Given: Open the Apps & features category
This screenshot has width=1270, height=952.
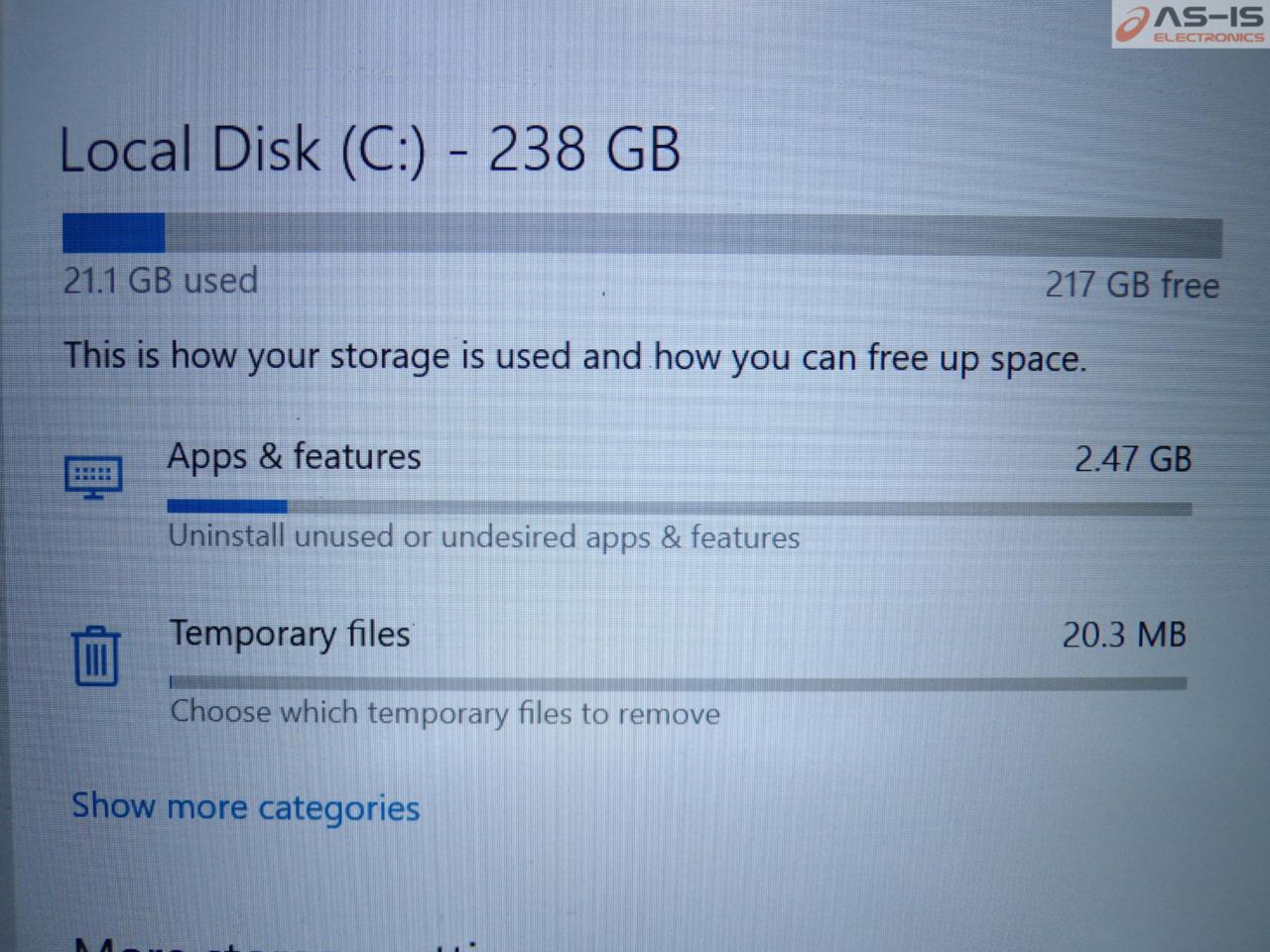Looking at the screenshot, I should point(294,457).
